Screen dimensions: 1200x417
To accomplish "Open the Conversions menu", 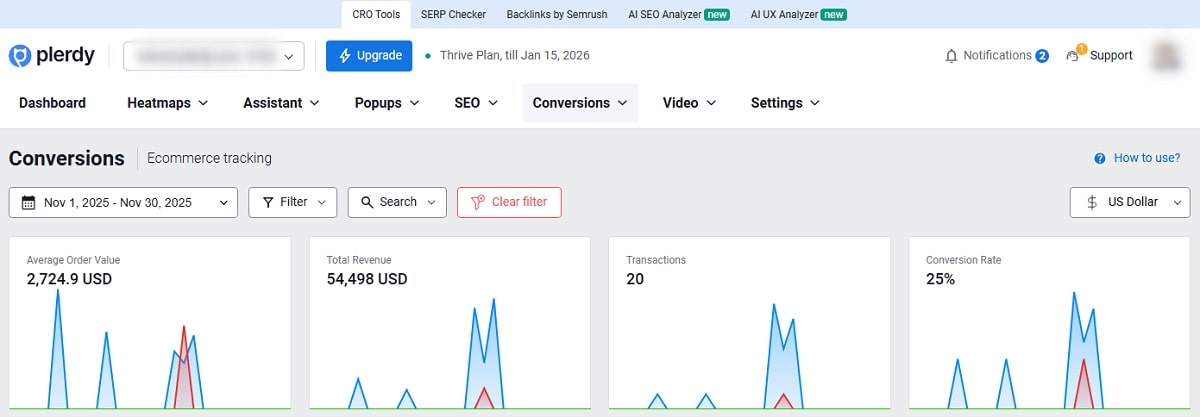I will 579,103.
